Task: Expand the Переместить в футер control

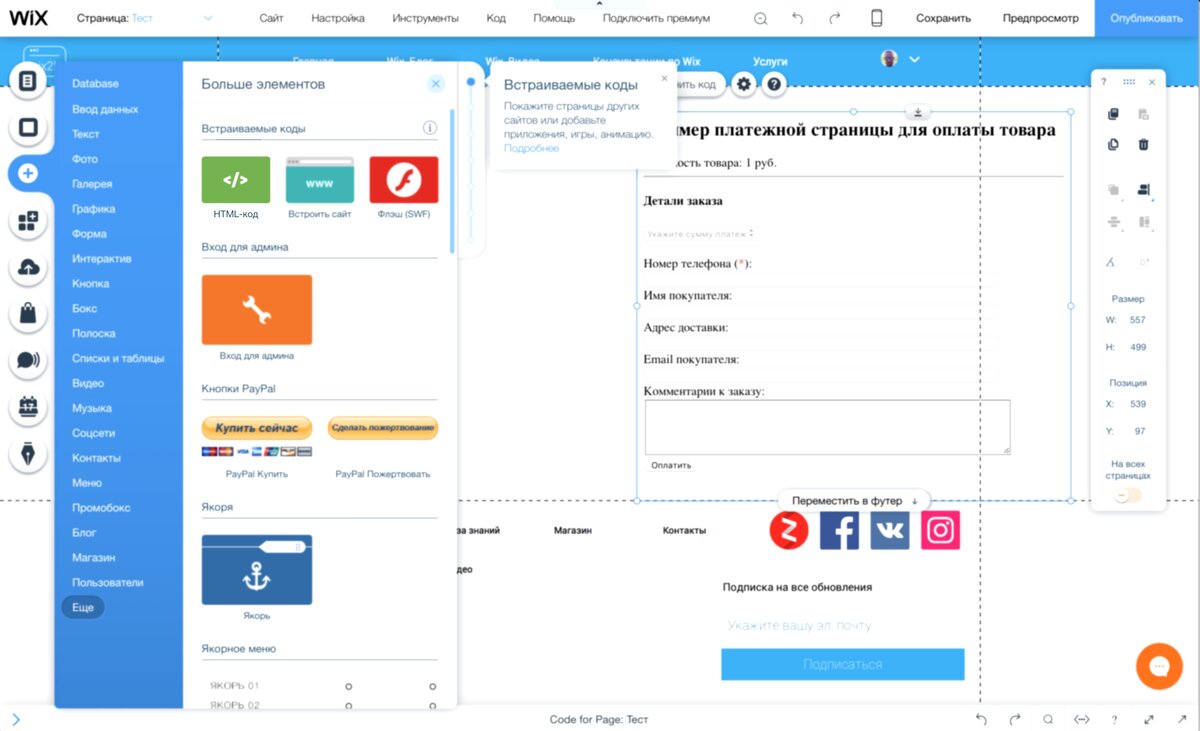Action: click(855, 499)
